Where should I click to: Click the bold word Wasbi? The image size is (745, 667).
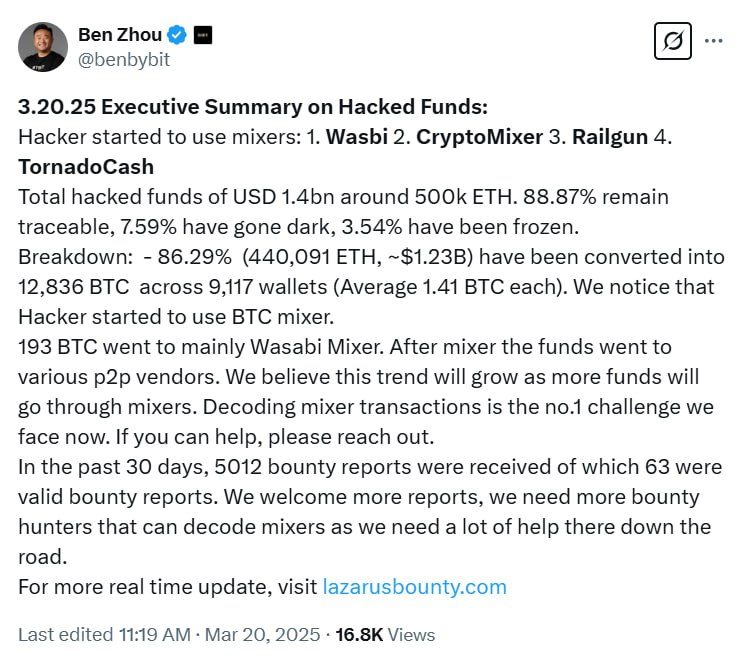coord(357,137)
